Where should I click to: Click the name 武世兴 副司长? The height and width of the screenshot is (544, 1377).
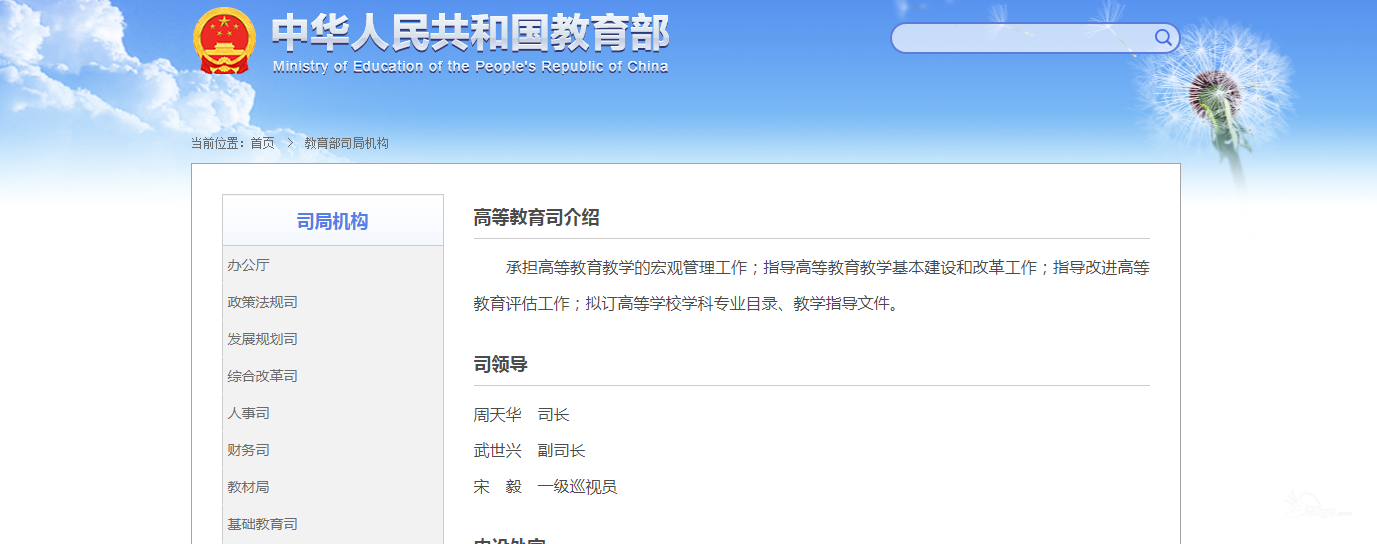point(529,451)
